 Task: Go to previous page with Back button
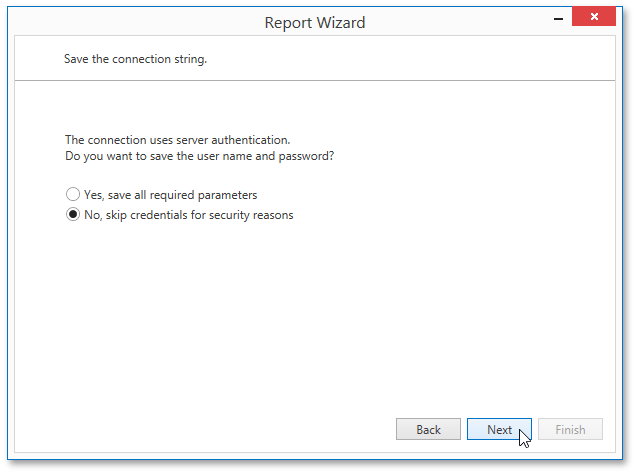(x=428, y=429)
